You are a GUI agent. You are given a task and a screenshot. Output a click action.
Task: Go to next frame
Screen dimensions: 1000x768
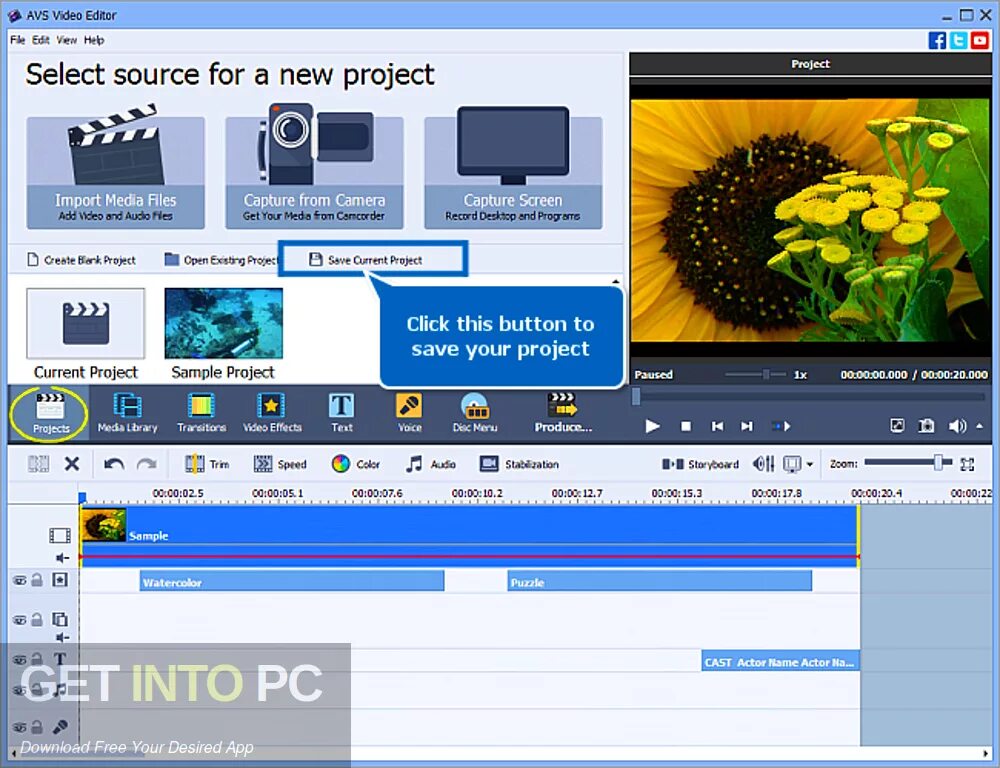747,426
